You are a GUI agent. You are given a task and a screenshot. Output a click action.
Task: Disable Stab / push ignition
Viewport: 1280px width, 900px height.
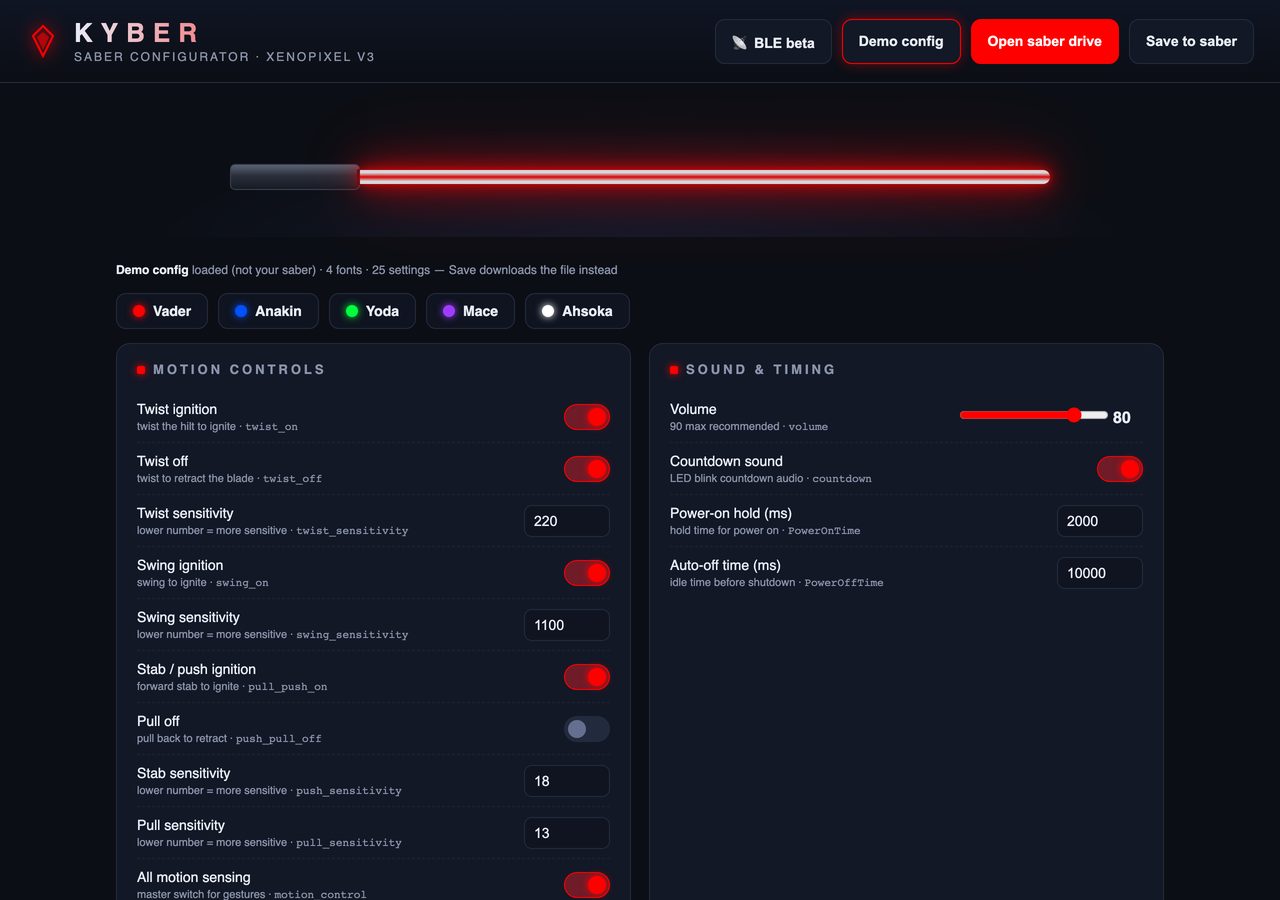587,677
